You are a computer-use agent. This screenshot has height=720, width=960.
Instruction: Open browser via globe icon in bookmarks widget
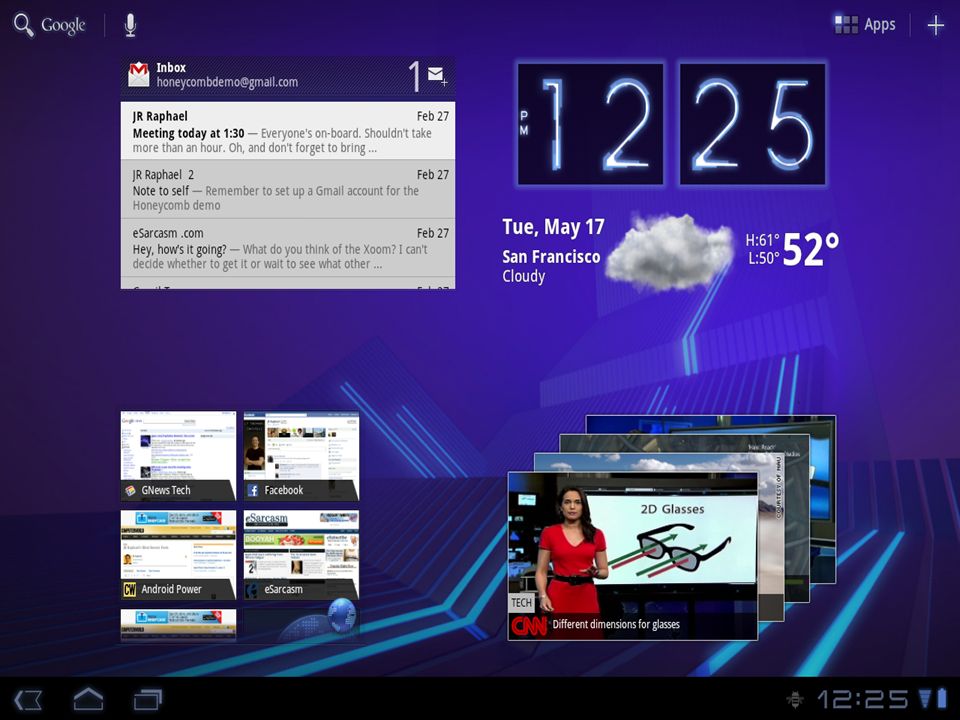(342, 615)
